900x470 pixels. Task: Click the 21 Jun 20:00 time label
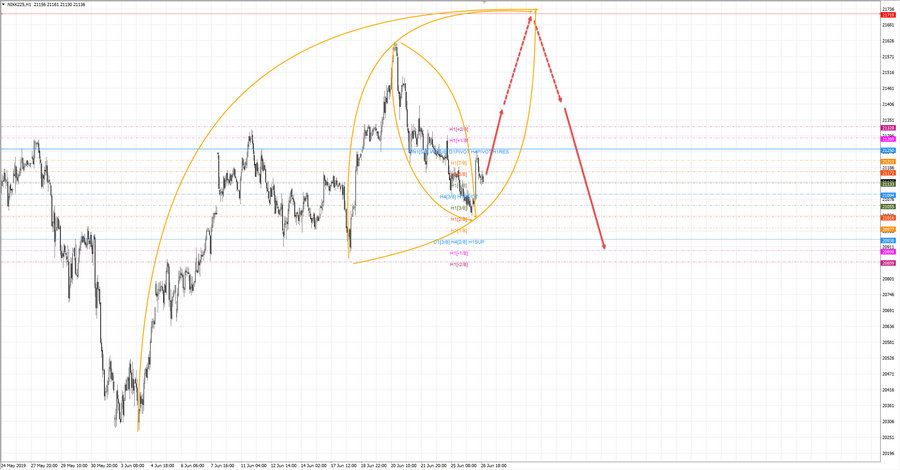[433, 465]
